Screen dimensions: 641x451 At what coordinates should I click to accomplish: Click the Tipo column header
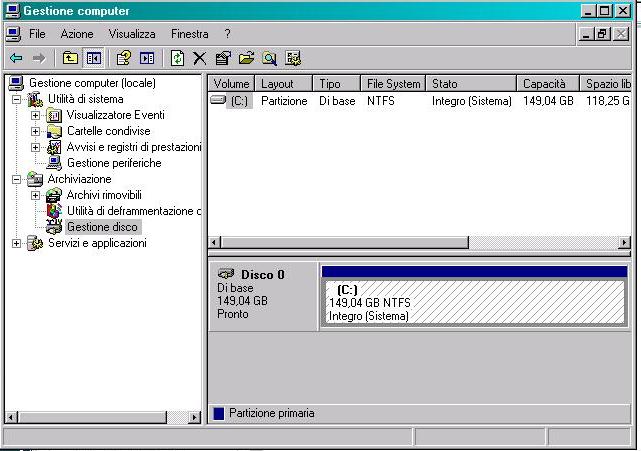click(337, 83)
